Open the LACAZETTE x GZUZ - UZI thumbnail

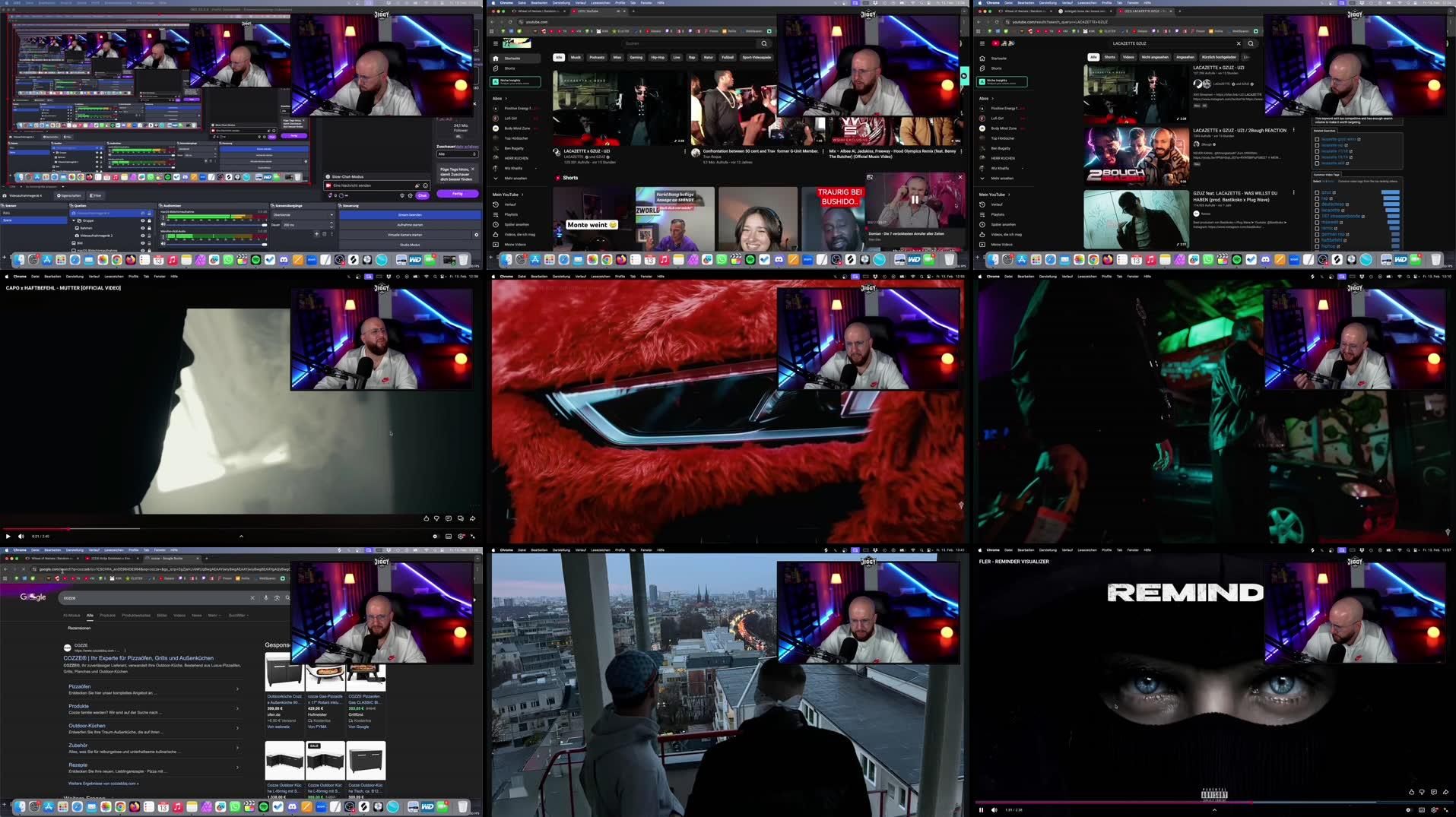[618, 106]
